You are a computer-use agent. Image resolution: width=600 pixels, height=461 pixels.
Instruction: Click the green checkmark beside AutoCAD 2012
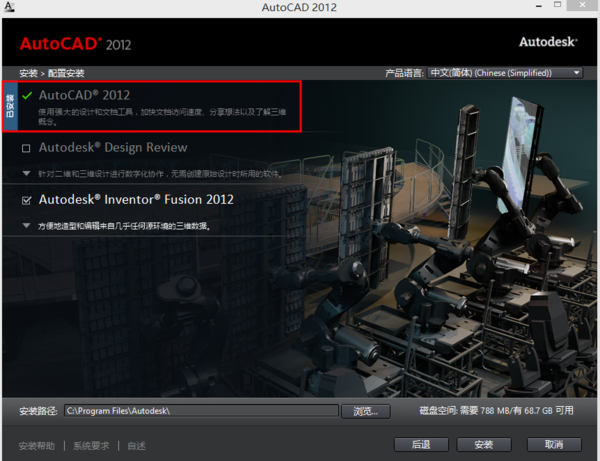point(27,95)
